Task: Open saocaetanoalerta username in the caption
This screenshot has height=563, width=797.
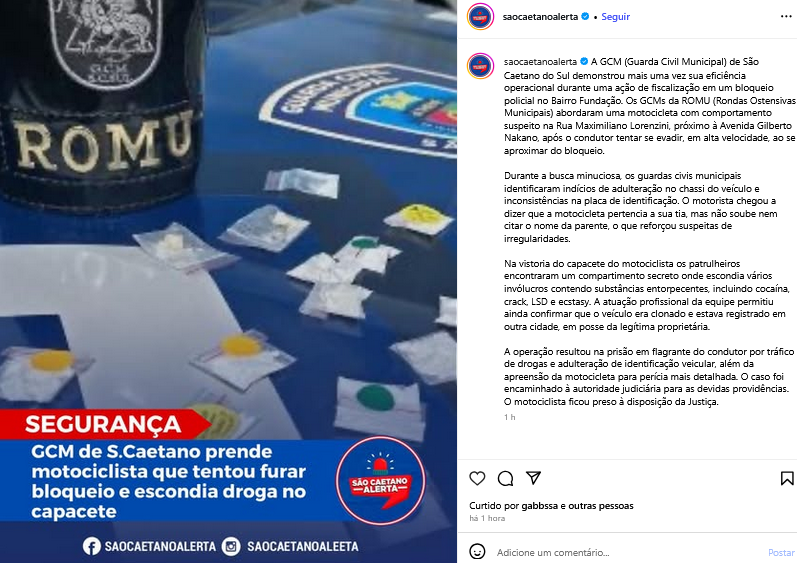Action: coord(540,61)
